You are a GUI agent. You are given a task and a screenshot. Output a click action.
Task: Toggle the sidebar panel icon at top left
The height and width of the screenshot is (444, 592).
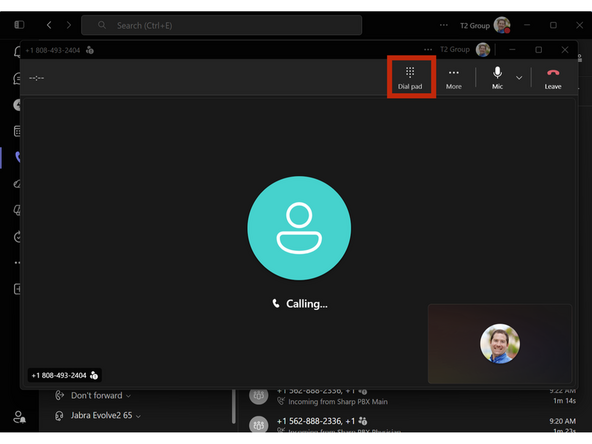(x=19, y=25)
